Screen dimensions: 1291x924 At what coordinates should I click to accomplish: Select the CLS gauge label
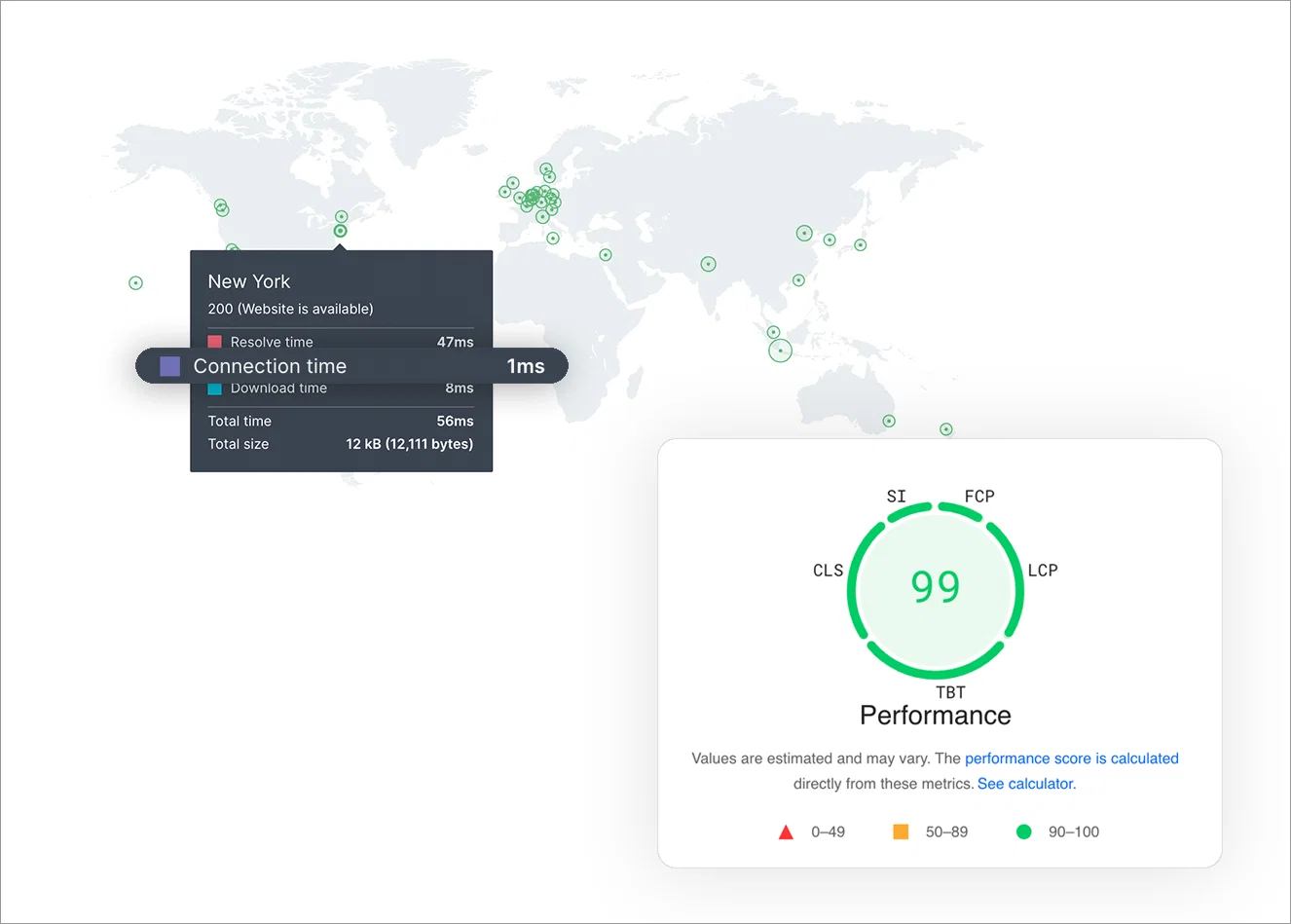pyautogui.click(x=829, y=571)
